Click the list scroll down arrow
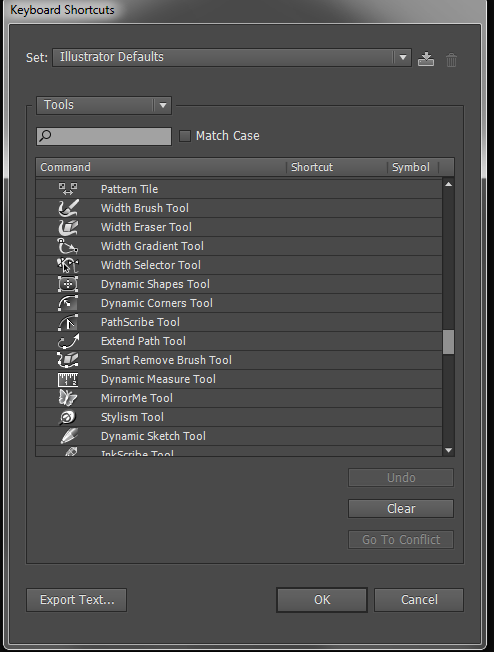Screen dimensions: 494x652 [x=448, y=450]
